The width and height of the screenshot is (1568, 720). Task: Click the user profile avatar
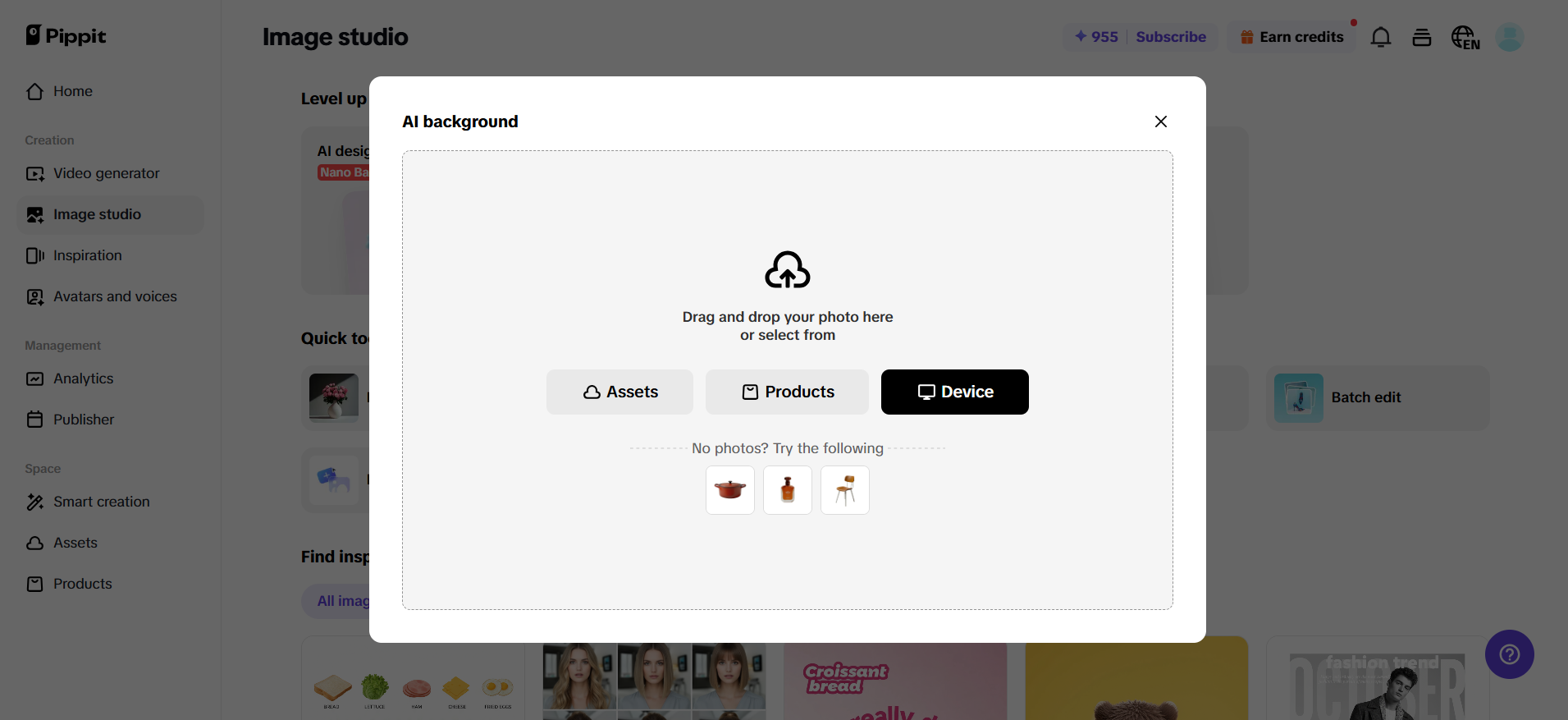click(x=1509, y=37)
